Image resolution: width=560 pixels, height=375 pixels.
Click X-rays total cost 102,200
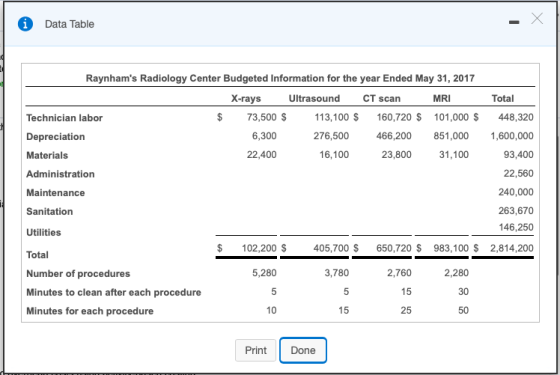(259, 248)
